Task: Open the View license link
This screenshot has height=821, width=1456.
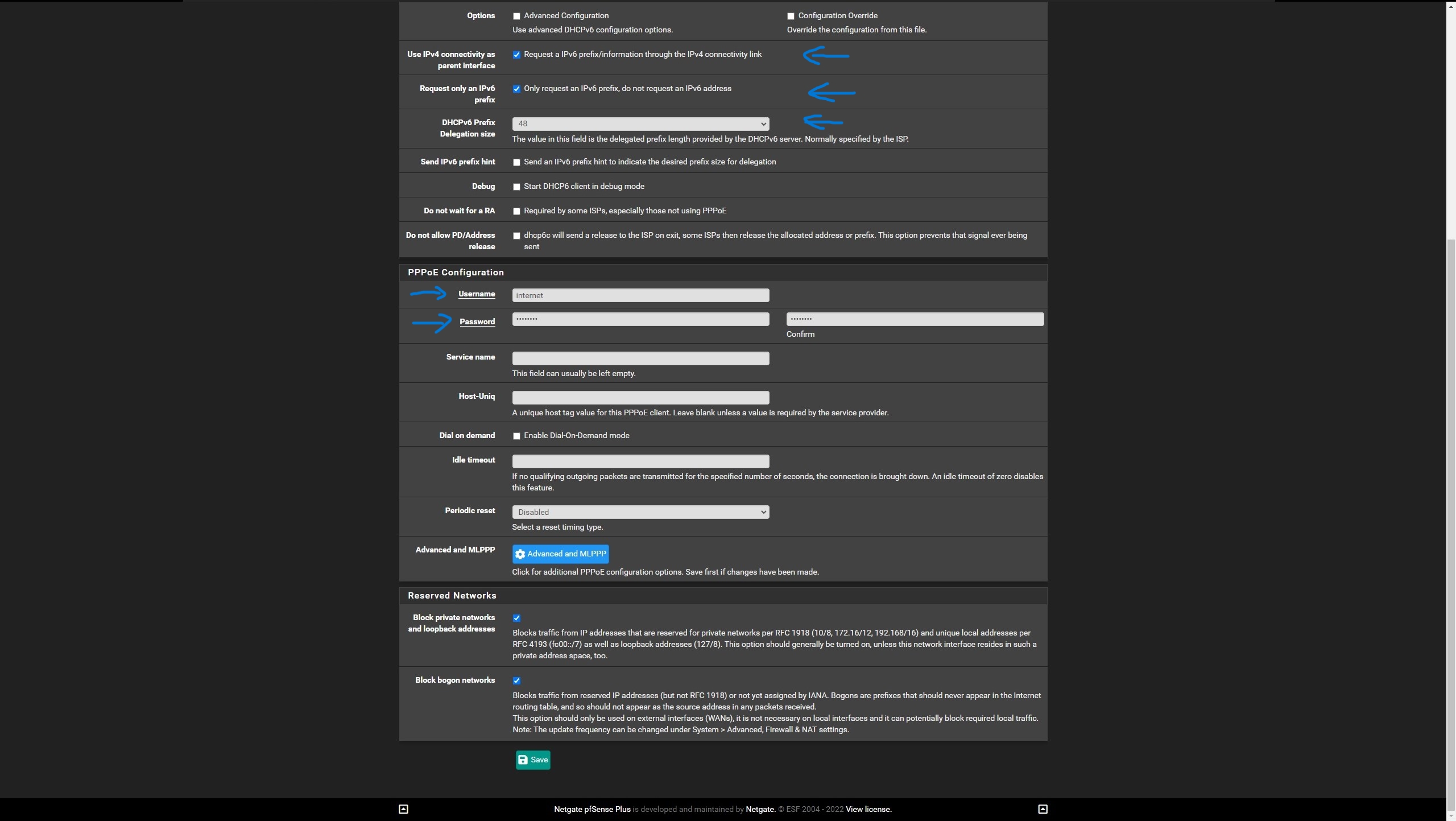Action: pyautogui.click(x=868, y=809)
